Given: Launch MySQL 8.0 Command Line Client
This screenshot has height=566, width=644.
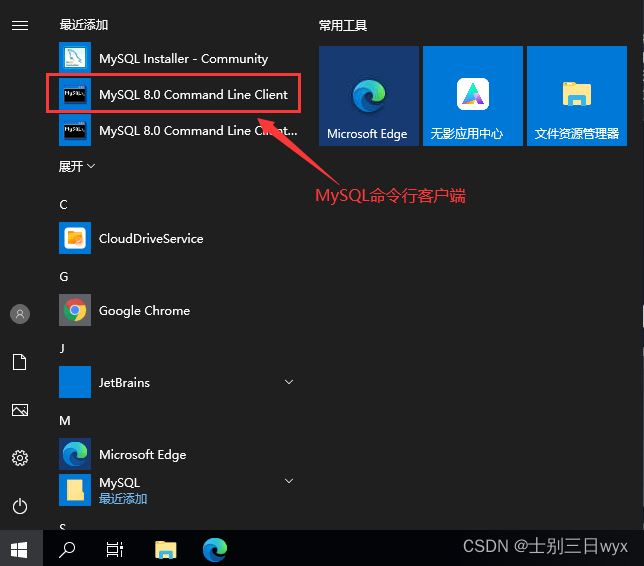Looking at the screenshot, I should point(177,94).
